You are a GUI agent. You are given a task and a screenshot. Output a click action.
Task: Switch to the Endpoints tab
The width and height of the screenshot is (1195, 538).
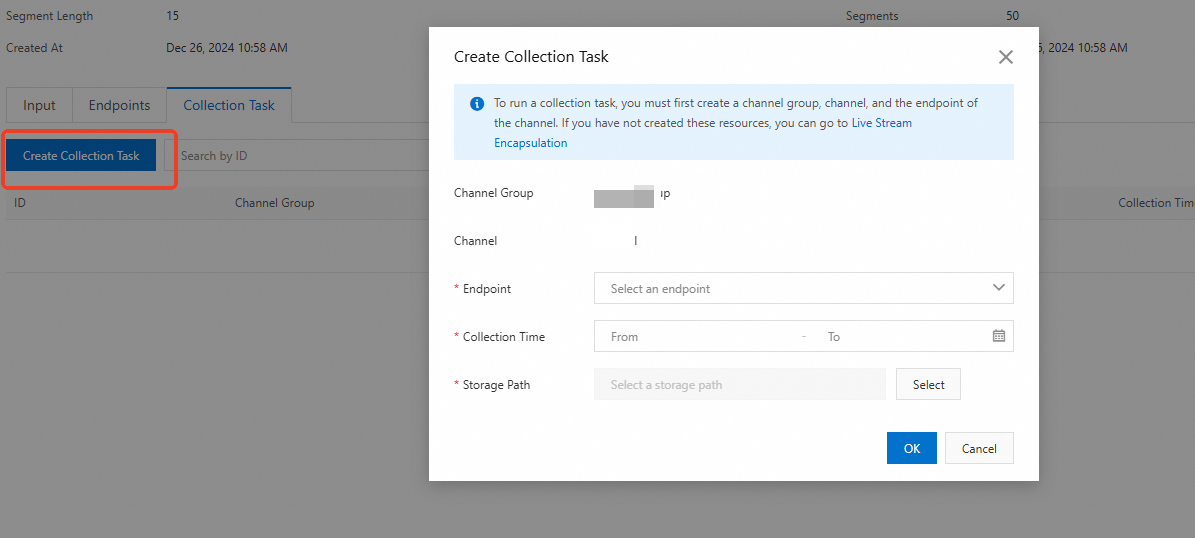(120, 105)
